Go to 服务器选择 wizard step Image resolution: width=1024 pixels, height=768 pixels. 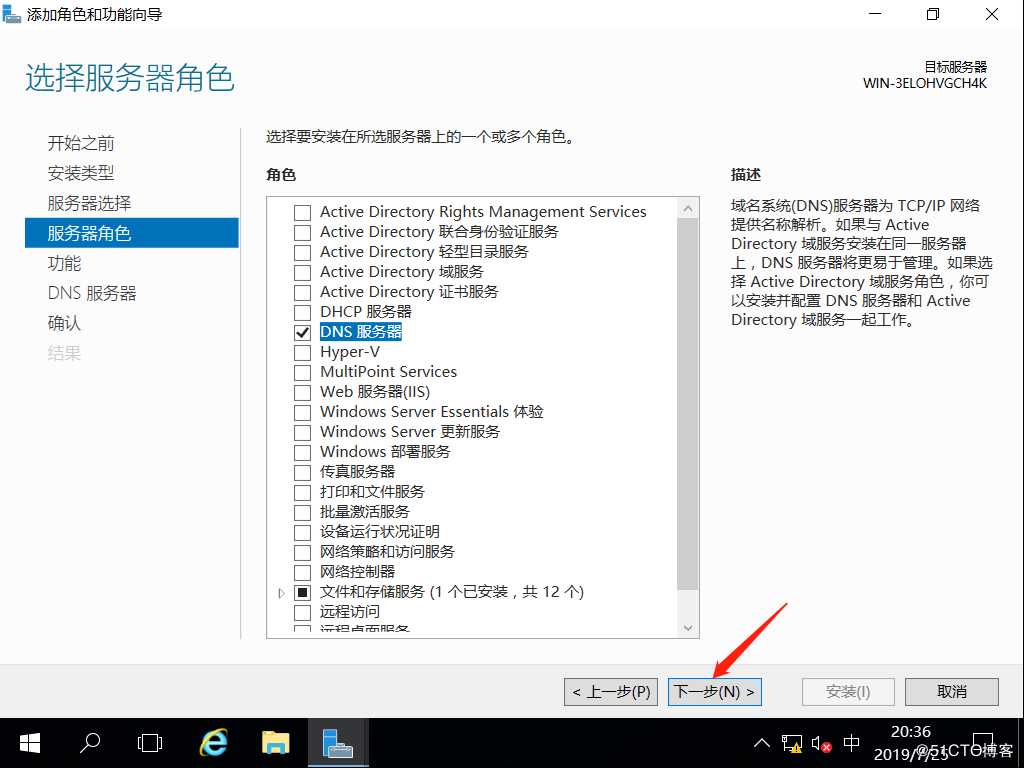[x=89, y=203]
